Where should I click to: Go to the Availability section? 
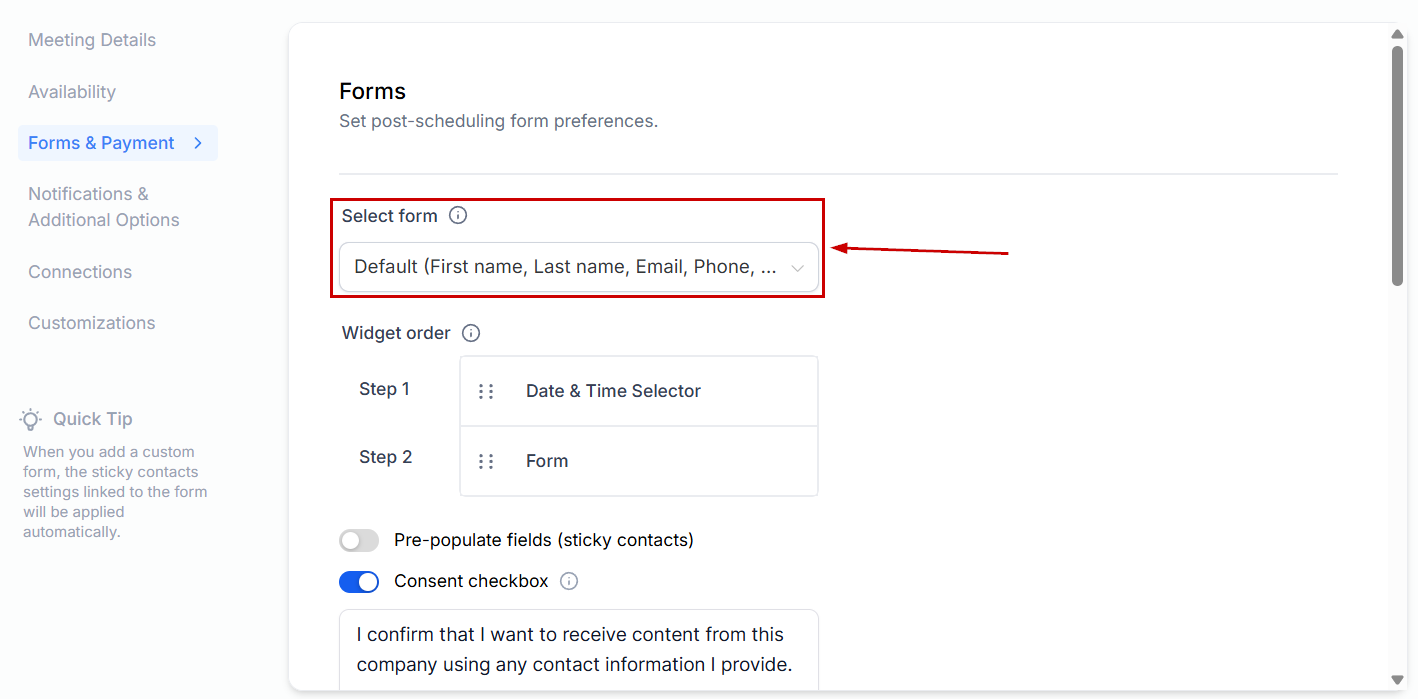click(x=72, y=92)
